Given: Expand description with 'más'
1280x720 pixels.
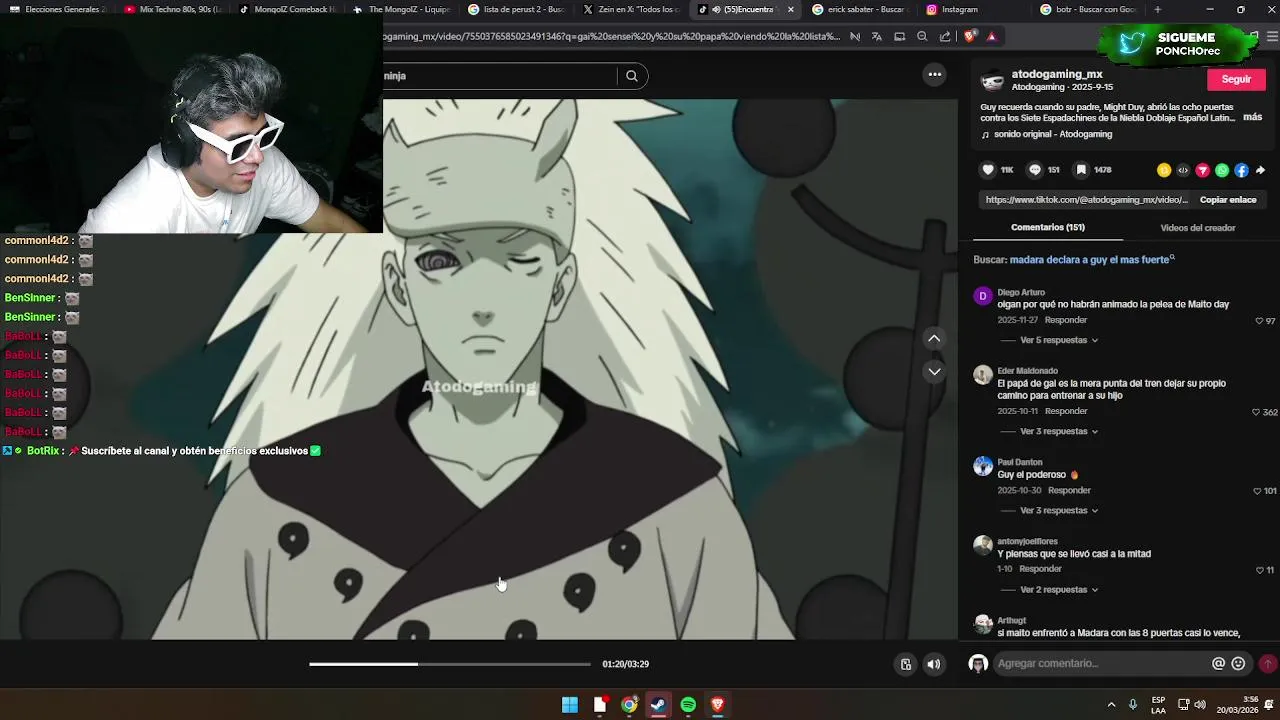Looking at the screenshot, I should 1252,117.
